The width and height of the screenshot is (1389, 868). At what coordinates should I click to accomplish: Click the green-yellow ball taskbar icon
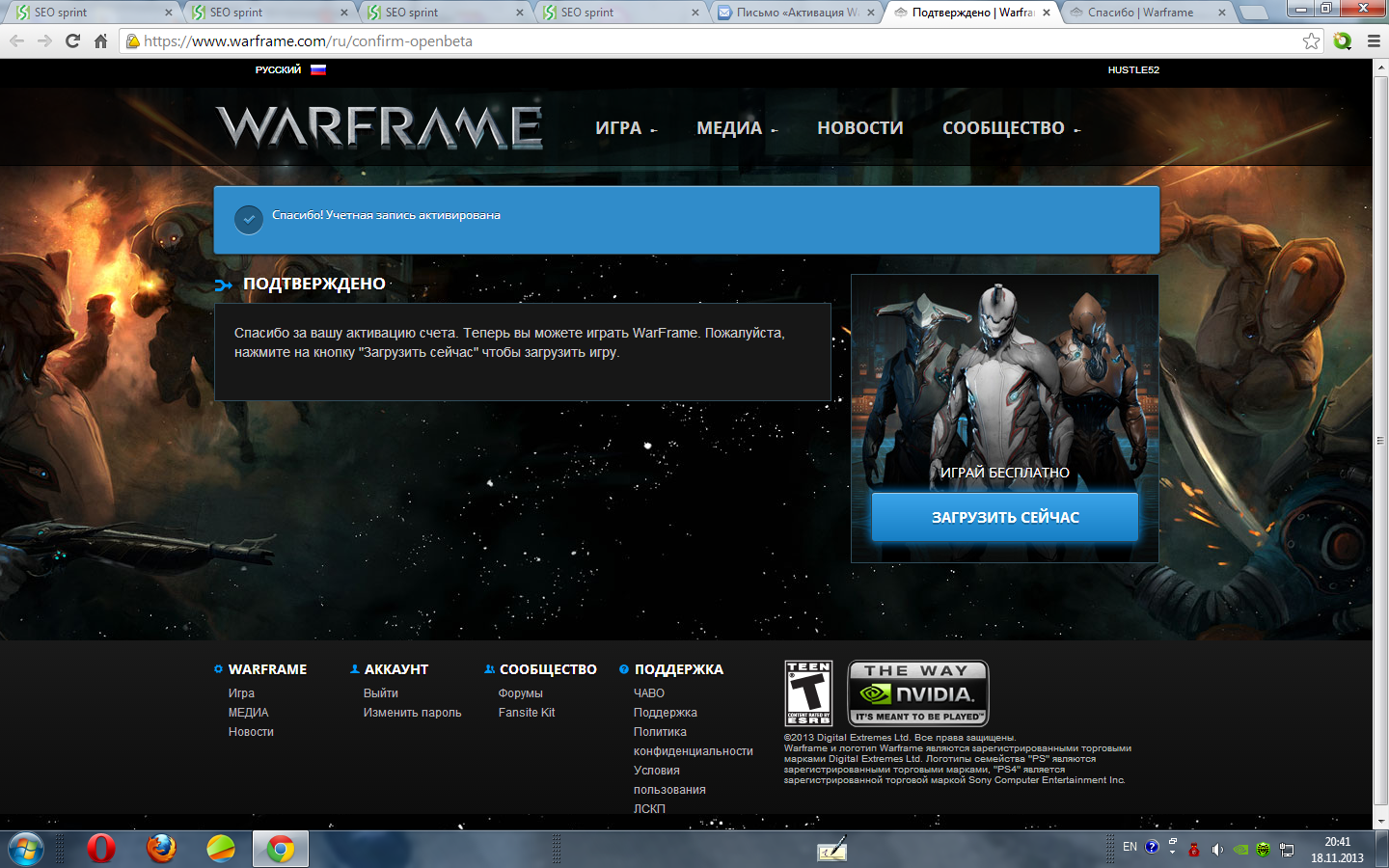coord(221,849)
